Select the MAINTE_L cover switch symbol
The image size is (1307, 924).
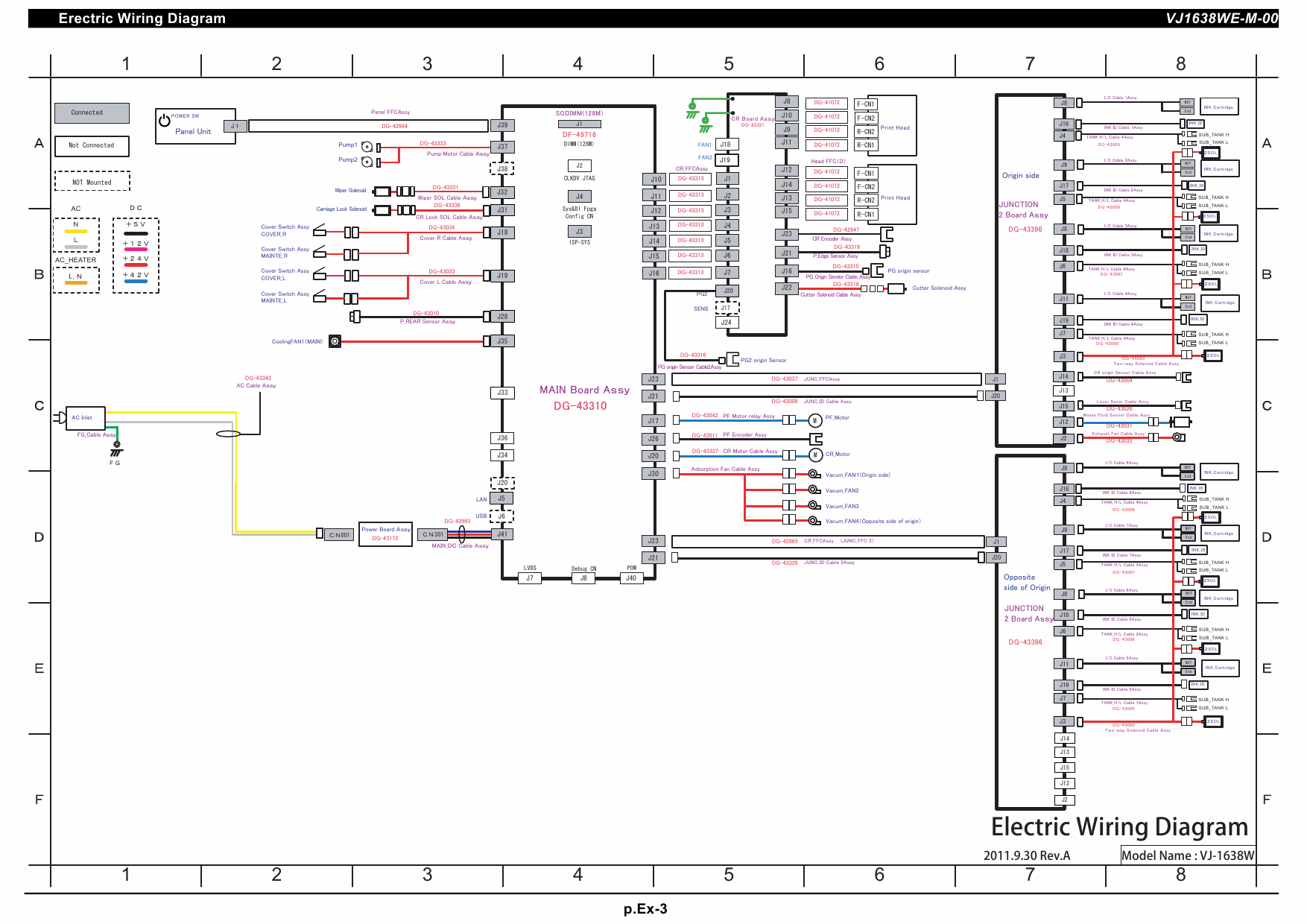point(320,297)
